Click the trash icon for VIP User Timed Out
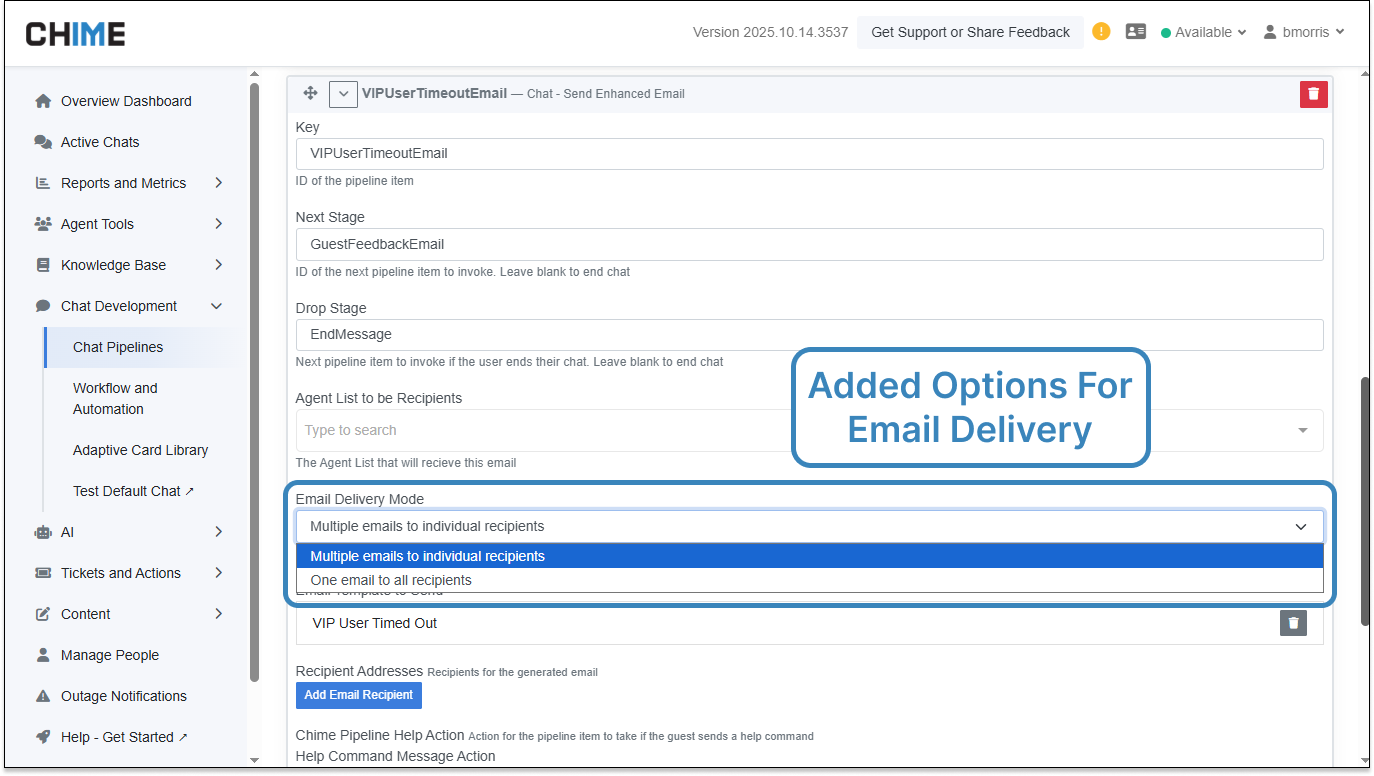 pyautogui.click(x=1293, y=623)
